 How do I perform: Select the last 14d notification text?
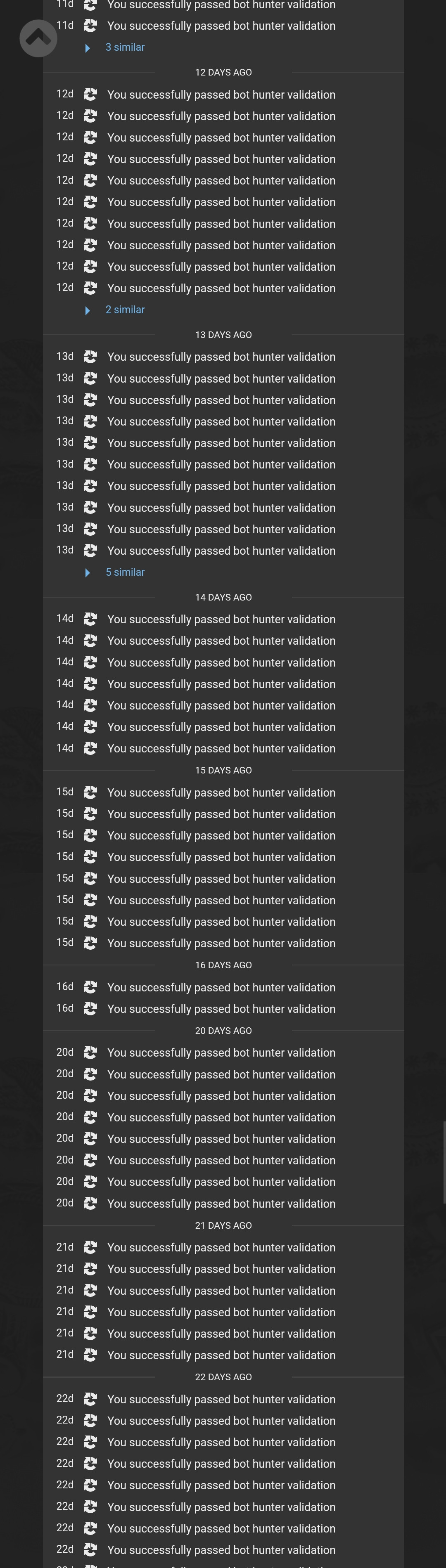click(x=221, y=748)
